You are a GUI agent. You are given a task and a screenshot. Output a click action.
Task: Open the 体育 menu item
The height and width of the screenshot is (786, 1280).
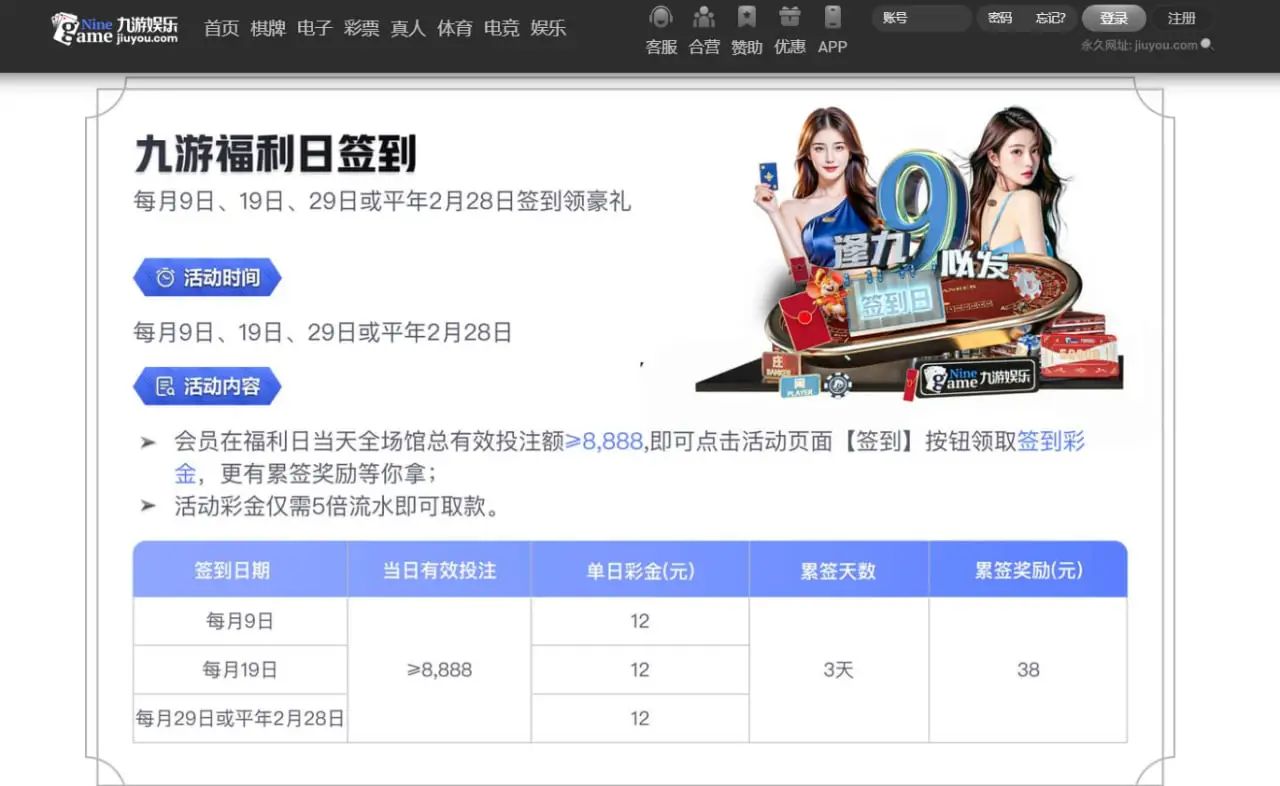455,28
